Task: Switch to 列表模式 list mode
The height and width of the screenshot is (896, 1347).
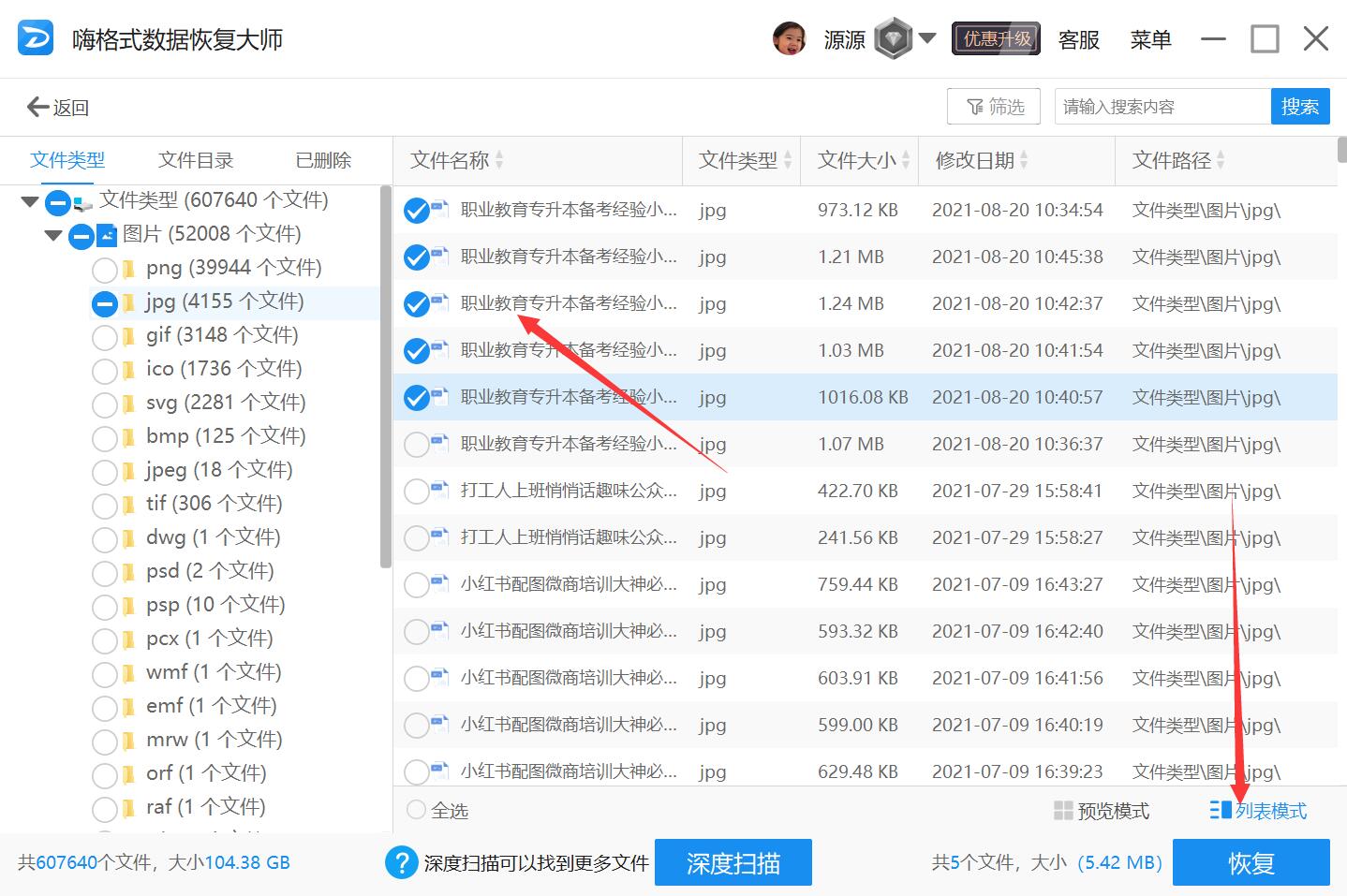Action: coord(1258,811)
